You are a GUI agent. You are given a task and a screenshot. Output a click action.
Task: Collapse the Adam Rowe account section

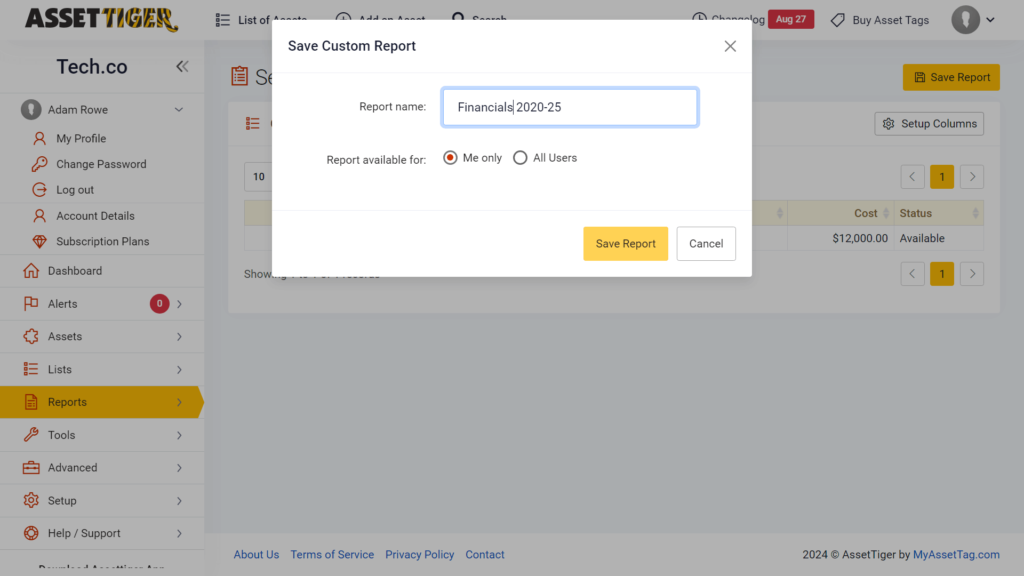(x=178, y=109)
